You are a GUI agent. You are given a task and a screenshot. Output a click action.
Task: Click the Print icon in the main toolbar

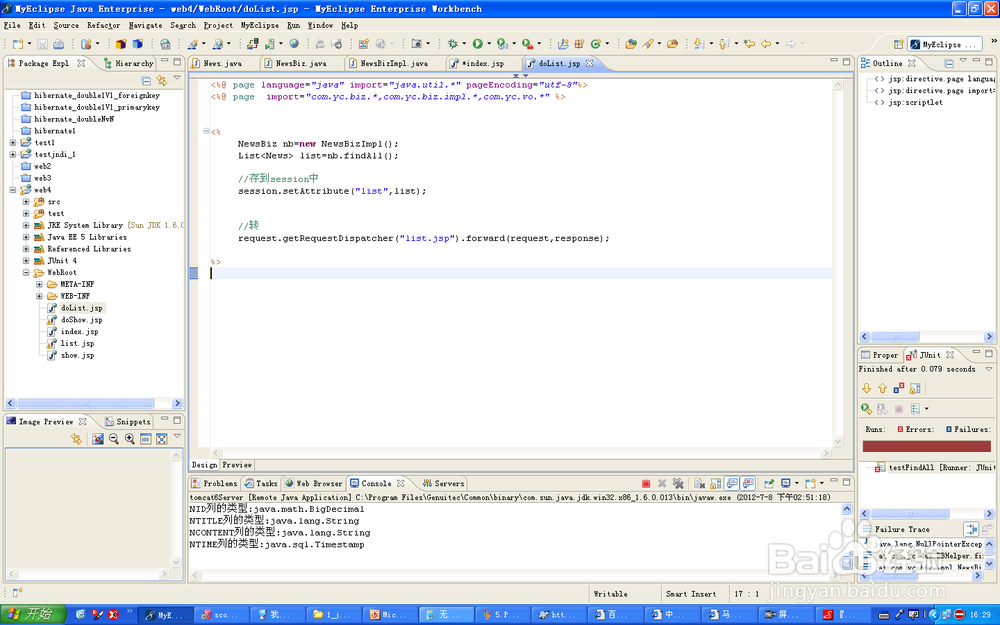tap(58, 44)
